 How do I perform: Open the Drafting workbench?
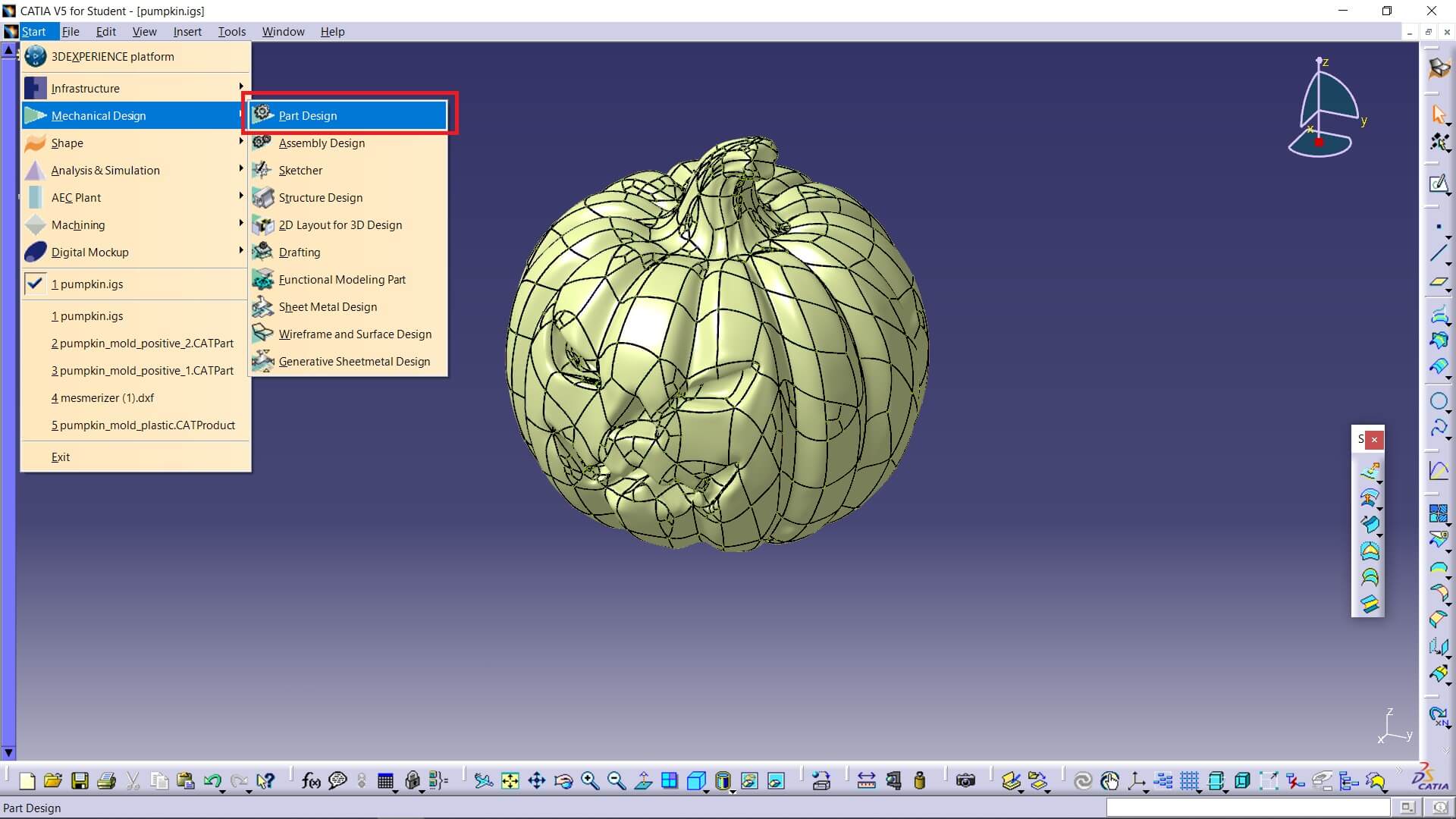[x=349, y=252]
